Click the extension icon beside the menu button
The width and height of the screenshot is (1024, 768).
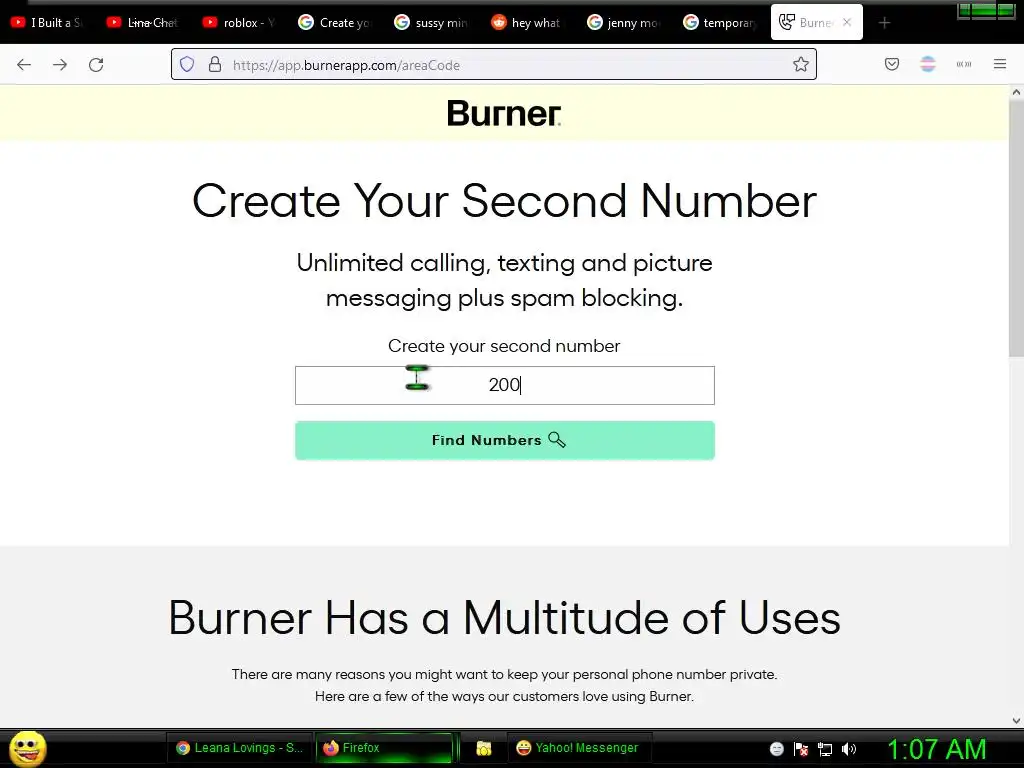click(x=964, y=64)
